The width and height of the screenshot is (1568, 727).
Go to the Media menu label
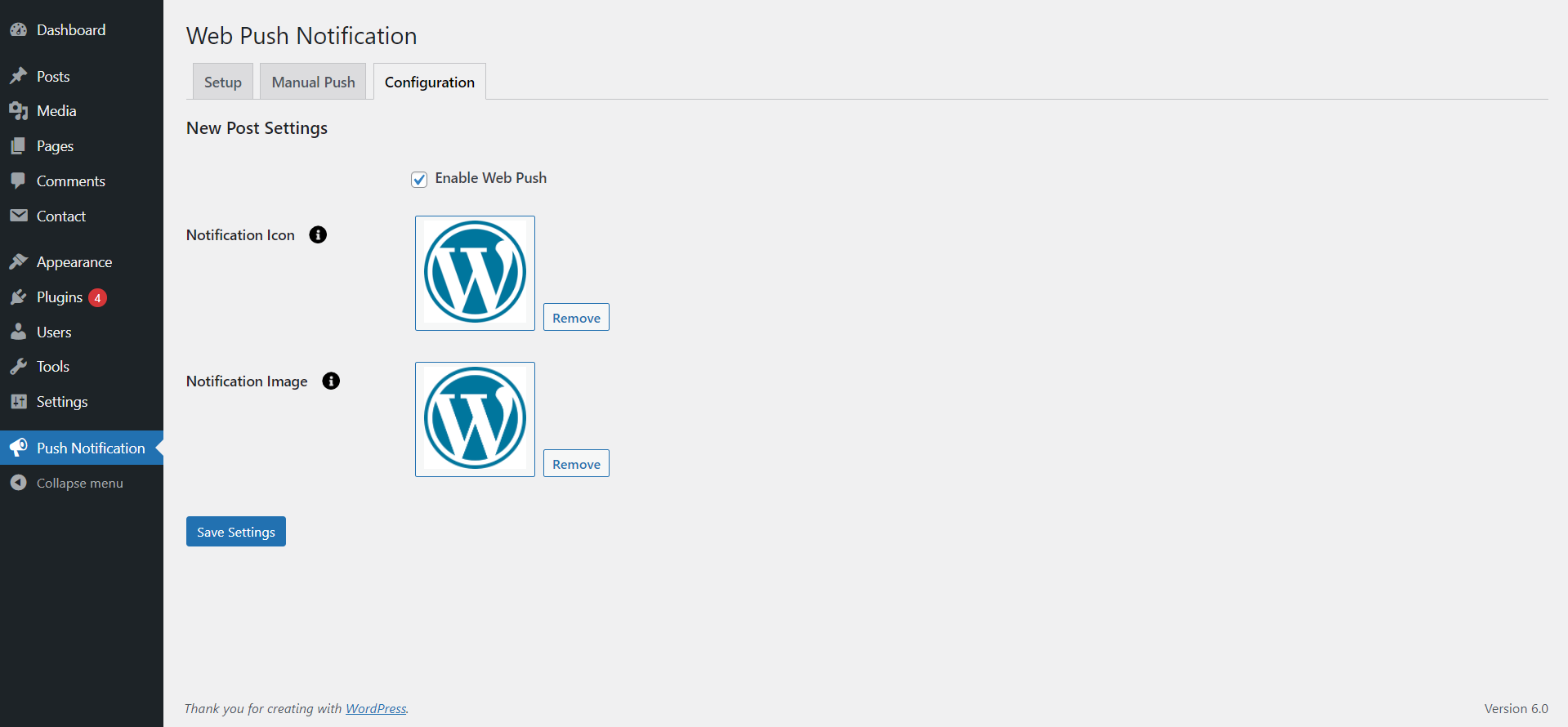coord(56,111)
